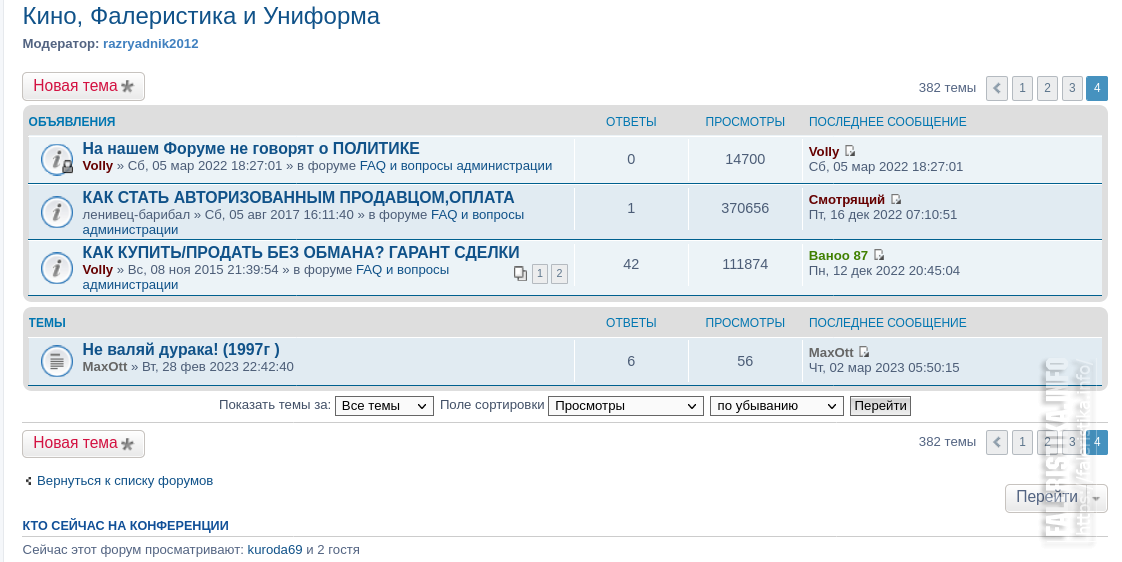Image resolution: width=1122 pixels, height=562 pixels.
Task: Click date Чт, 02 мар 2023 05:50:15
Action: coord(884,368)
